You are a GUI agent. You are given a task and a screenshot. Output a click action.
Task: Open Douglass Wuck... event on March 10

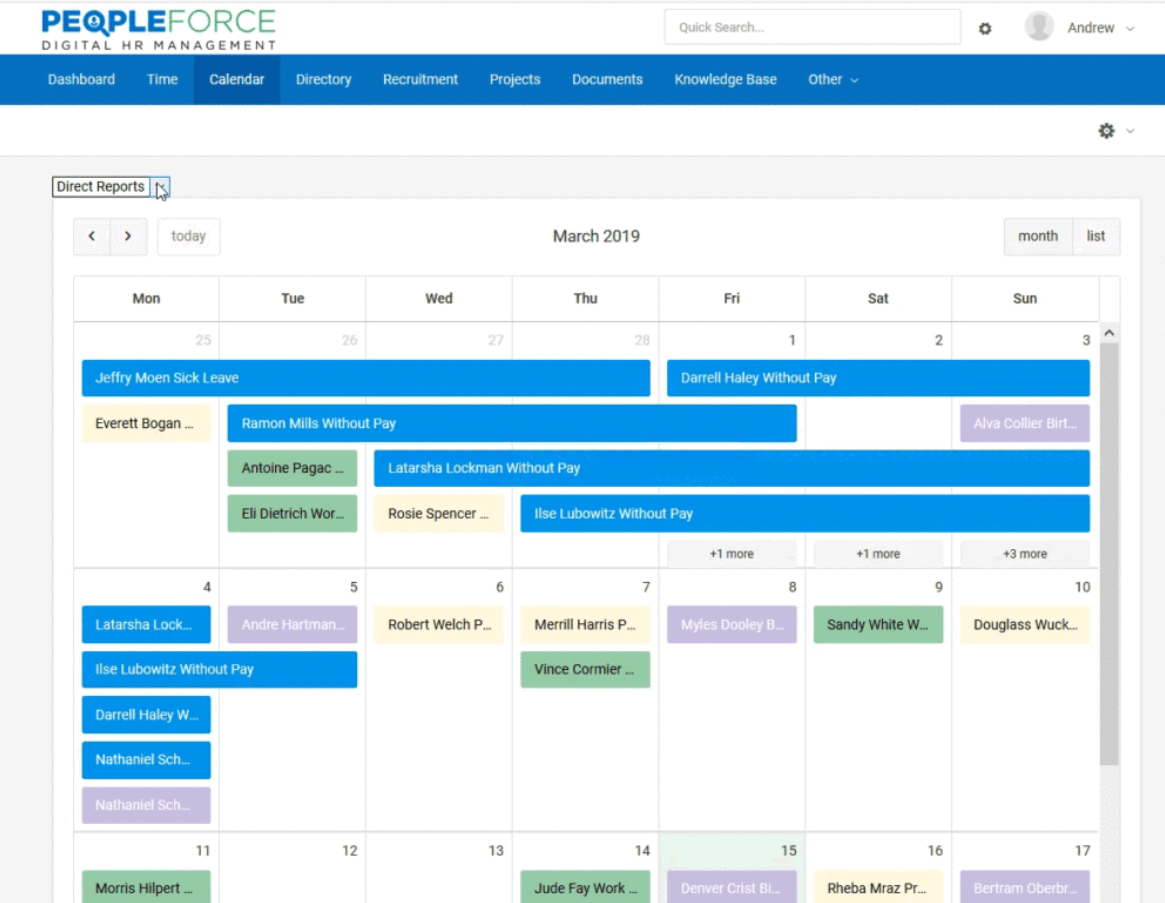(1025, 624)
